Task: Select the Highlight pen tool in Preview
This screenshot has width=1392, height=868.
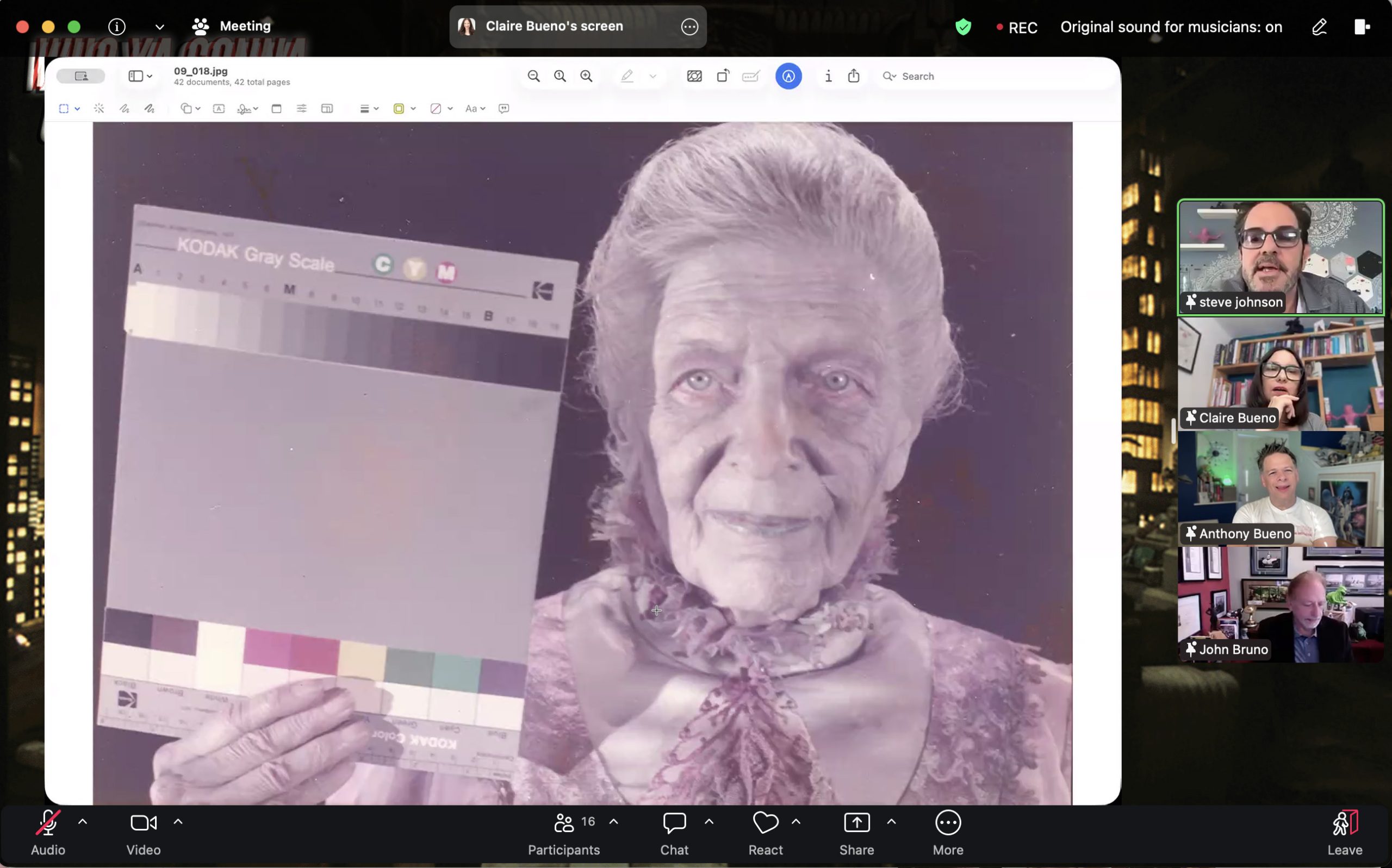Action: pos(627,76)
